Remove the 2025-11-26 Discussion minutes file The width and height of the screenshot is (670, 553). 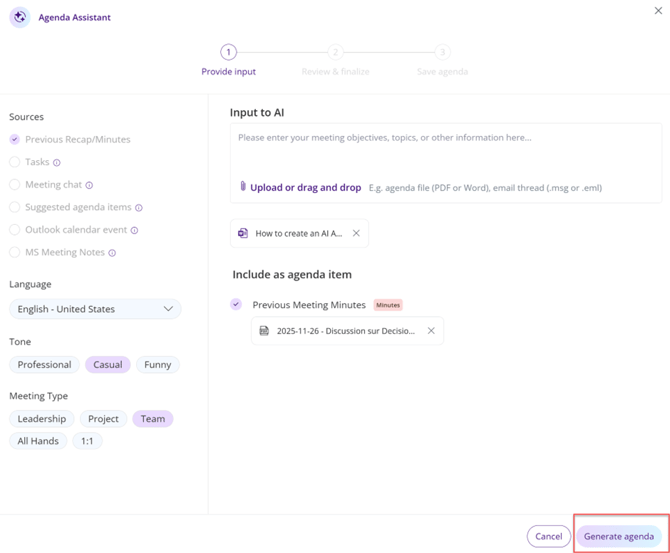point(431,331)
